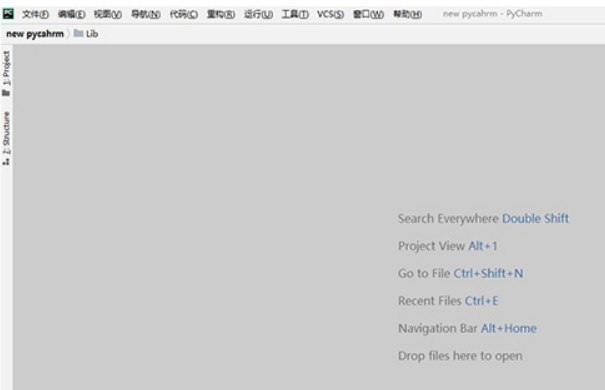Viewport: 605px width, 390px height.
Task: Click the PyCharm logo icon in title bar
Action: pyautogui.click(x=8, y=14)
